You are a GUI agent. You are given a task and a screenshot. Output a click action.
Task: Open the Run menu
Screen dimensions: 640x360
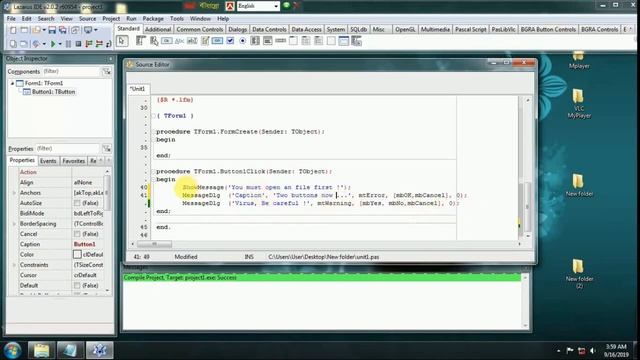pos(131,19)
